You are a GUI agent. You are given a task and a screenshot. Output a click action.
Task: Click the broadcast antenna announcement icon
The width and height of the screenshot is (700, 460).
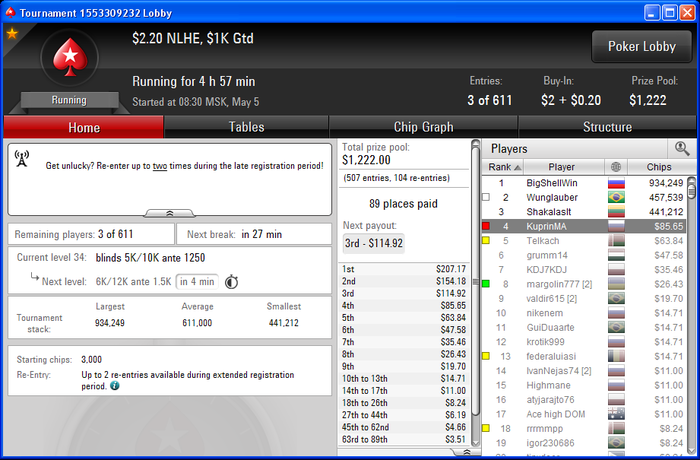pos(21,159)
